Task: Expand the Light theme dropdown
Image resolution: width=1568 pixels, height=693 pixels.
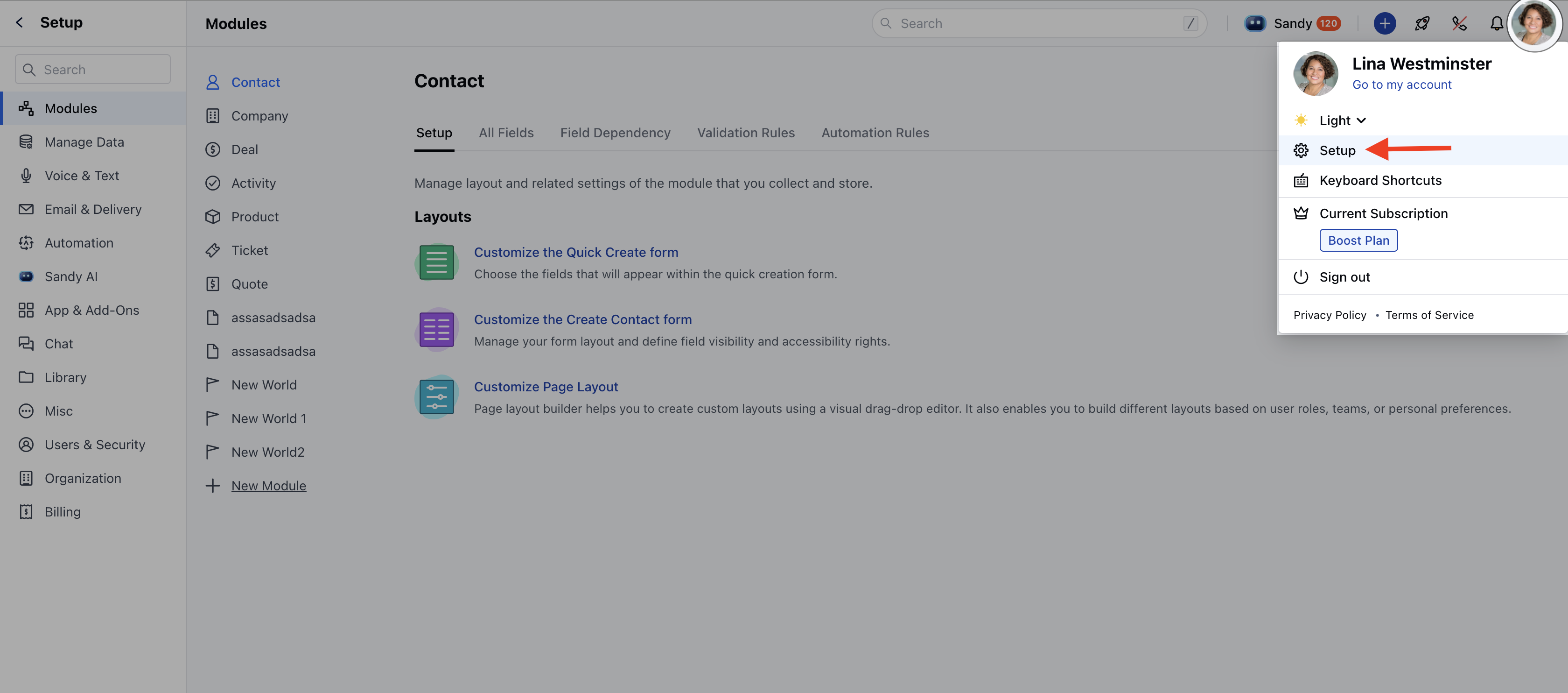Action: 1342,120
